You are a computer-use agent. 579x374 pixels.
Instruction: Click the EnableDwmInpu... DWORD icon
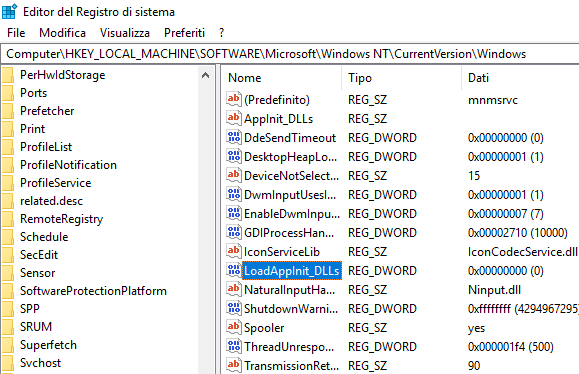(x=234, y=213)
